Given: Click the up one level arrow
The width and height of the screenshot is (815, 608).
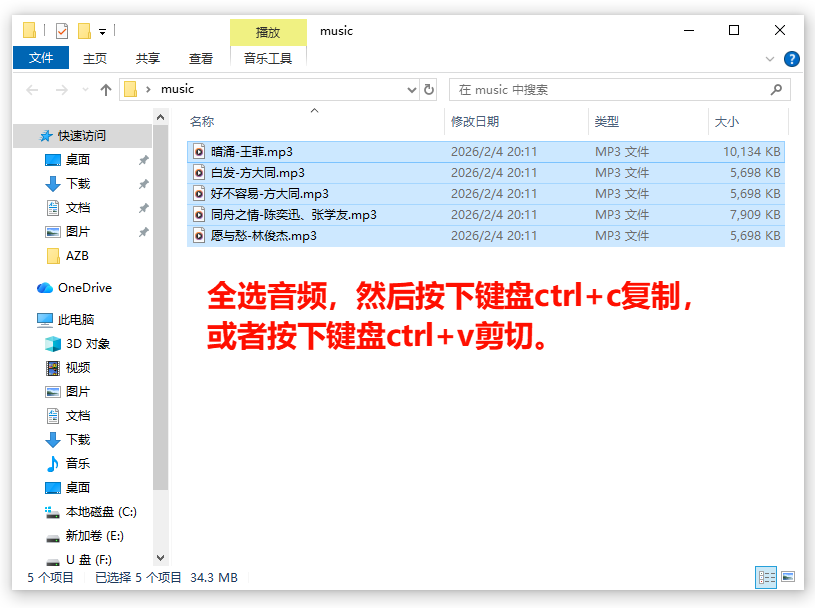Looking at the screenshot, I should click(105, 89).
